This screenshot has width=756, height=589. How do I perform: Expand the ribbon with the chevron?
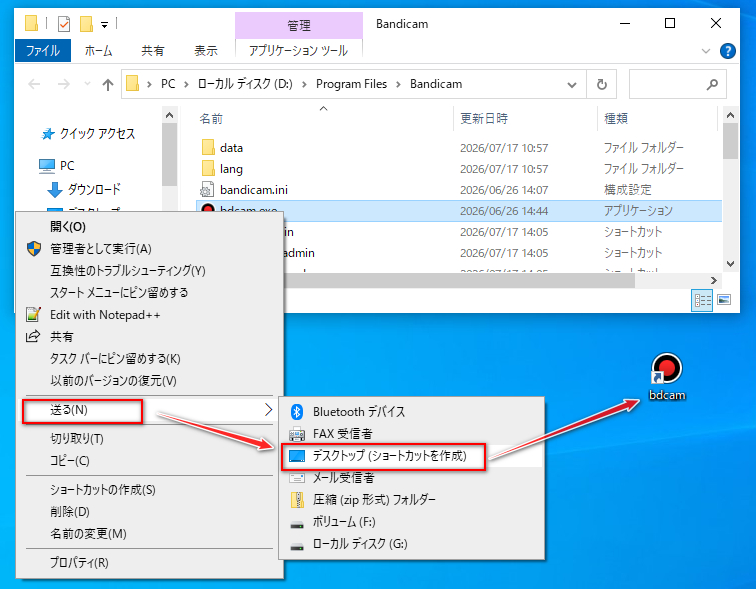click(706, 51)
